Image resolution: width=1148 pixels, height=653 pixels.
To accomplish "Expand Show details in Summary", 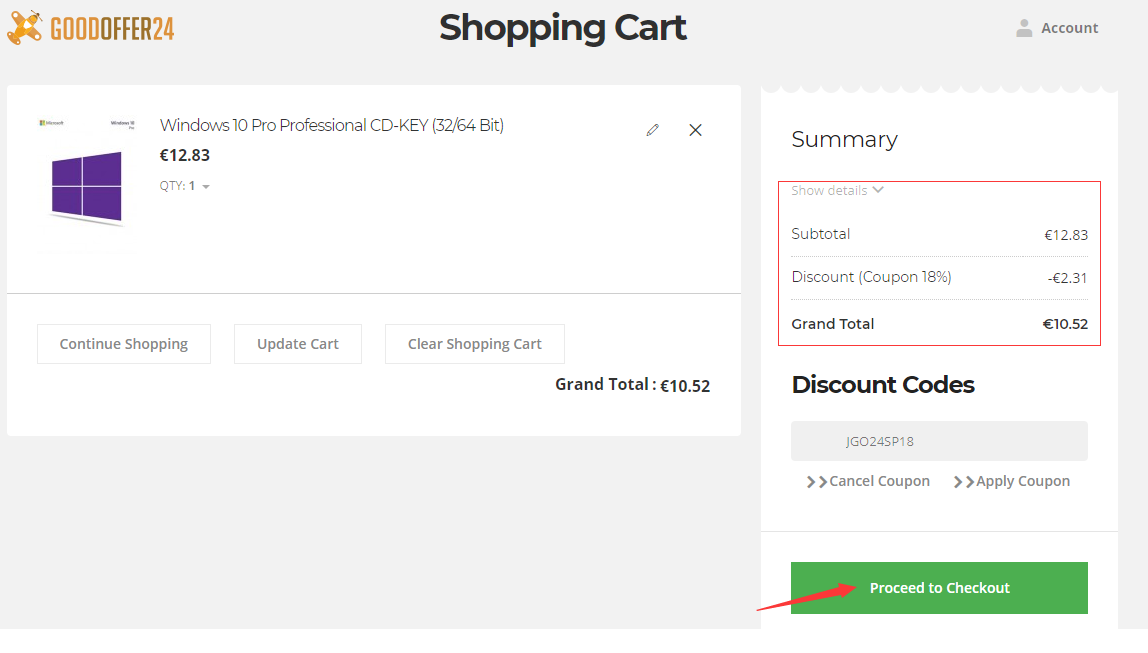I will click(838, 190).
